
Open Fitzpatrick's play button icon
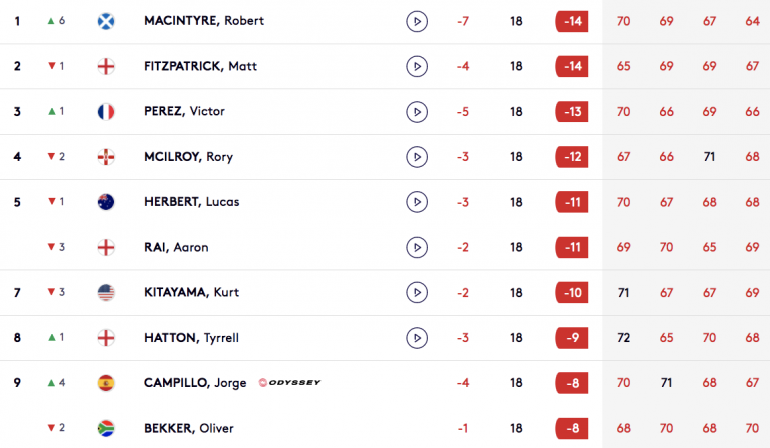point(417,66)
